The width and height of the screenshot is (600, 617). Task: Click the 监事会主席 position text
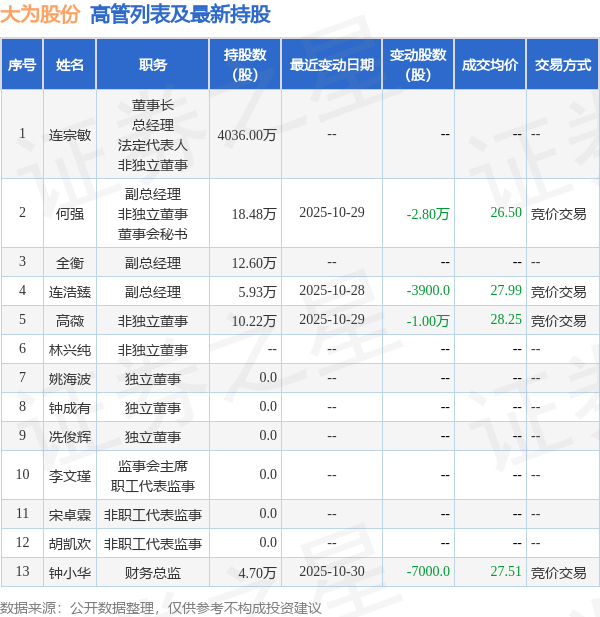153,466
